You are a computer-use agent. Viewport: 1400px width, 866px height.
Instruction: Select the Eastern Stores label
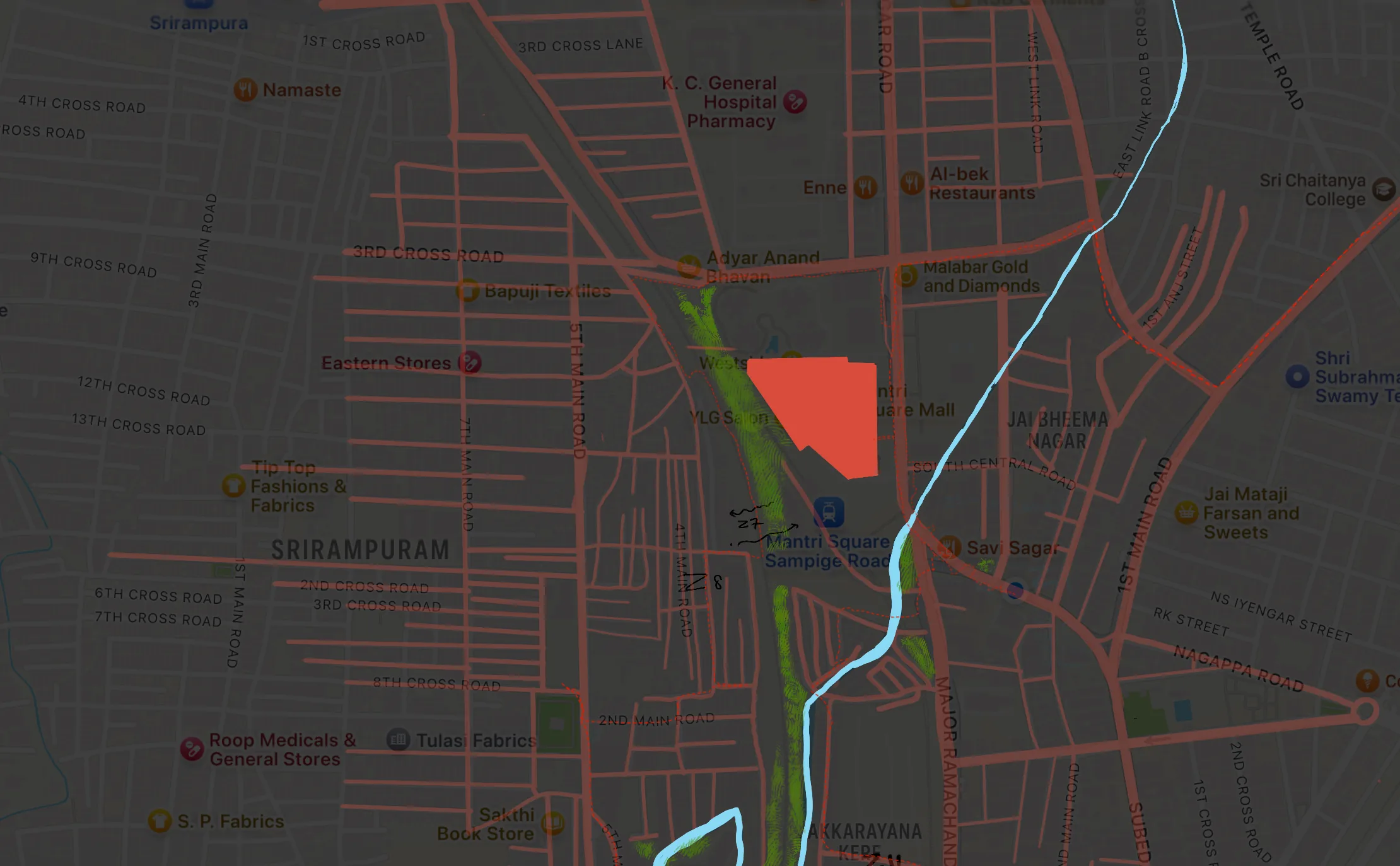pyautogui.click(x=386, y=363)
